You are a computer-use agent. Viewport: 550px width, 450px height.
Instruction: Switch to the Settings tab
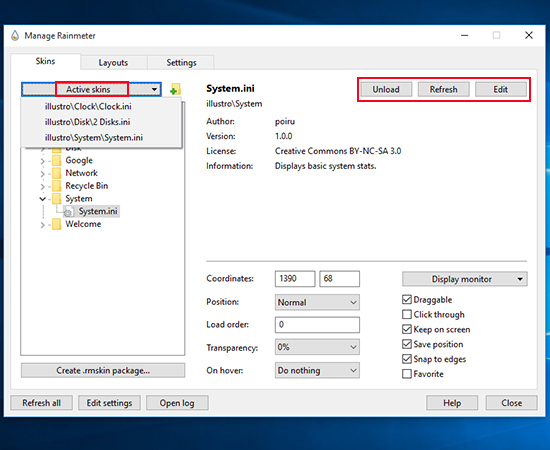(x=181, y=63)
